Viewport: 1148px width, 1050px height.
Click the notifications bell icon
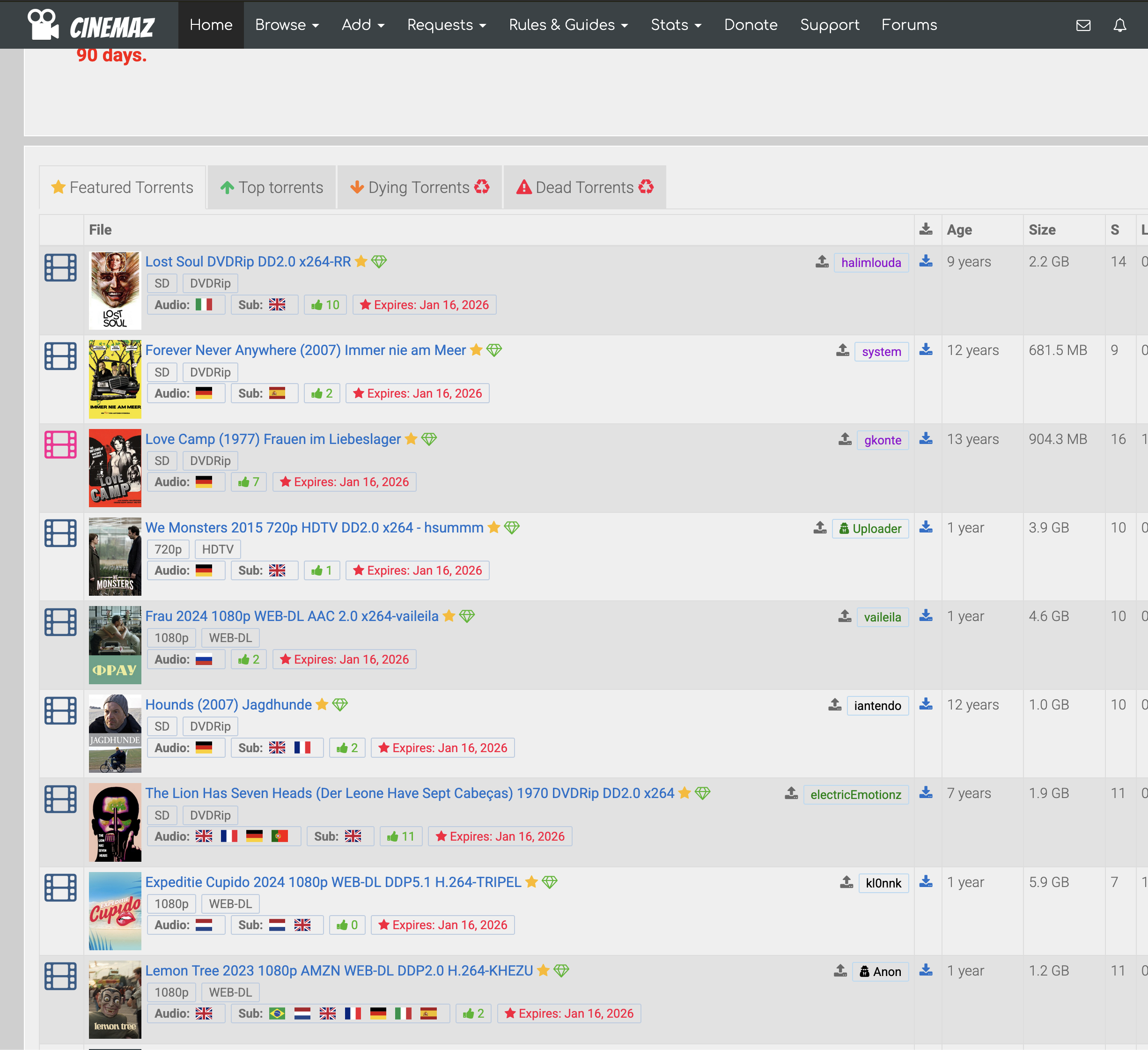pos(1119,25)
